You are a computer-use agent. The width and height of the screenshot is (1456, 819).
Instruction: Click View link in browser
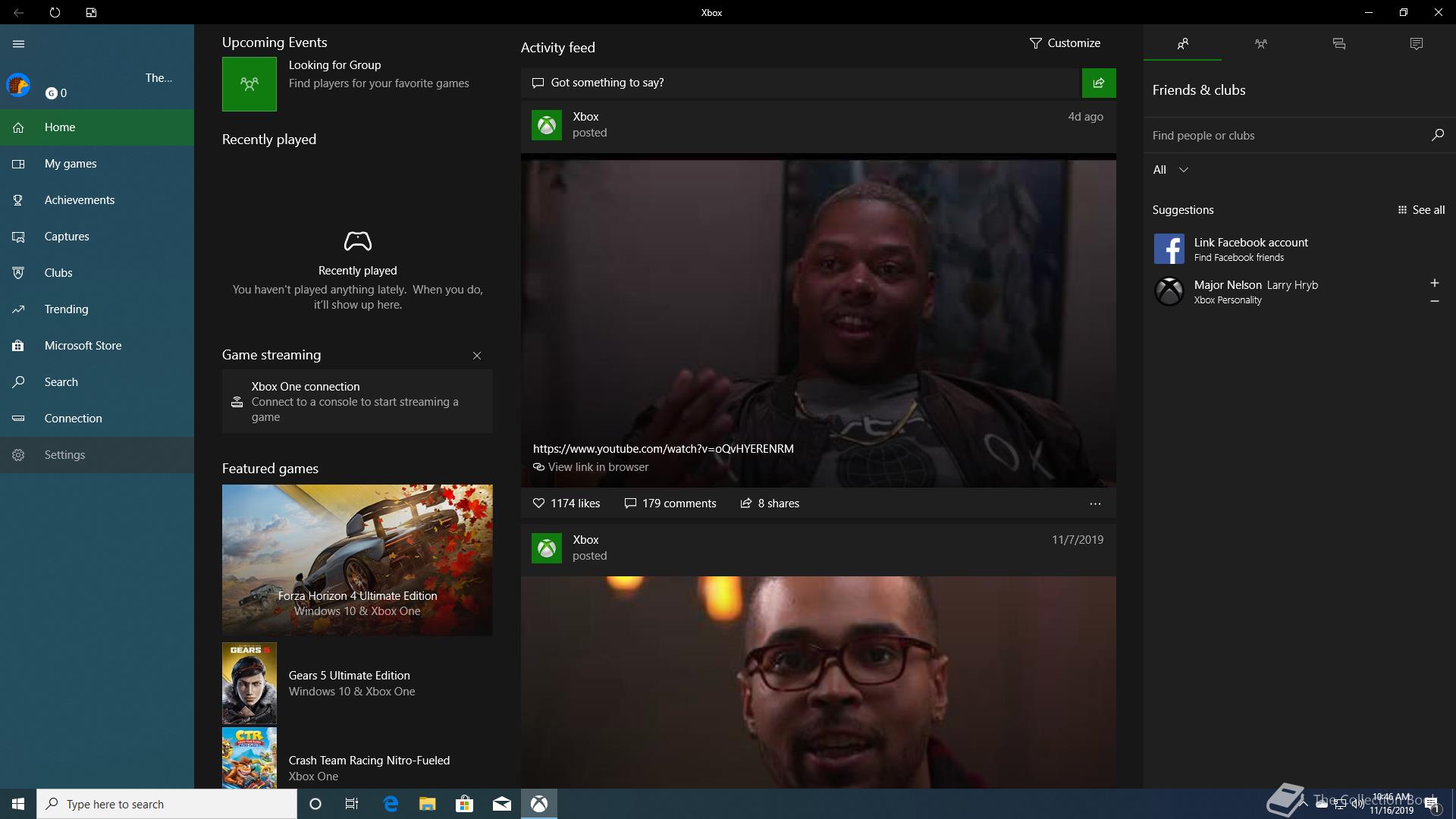point(591,467)
